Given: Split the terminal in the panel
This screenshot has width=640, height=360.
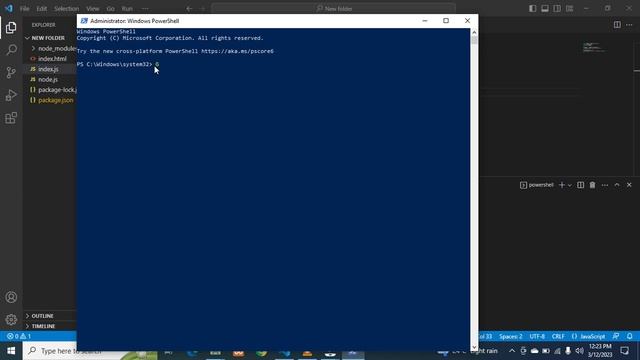Looking at the screenshot, I should (580, 185).
